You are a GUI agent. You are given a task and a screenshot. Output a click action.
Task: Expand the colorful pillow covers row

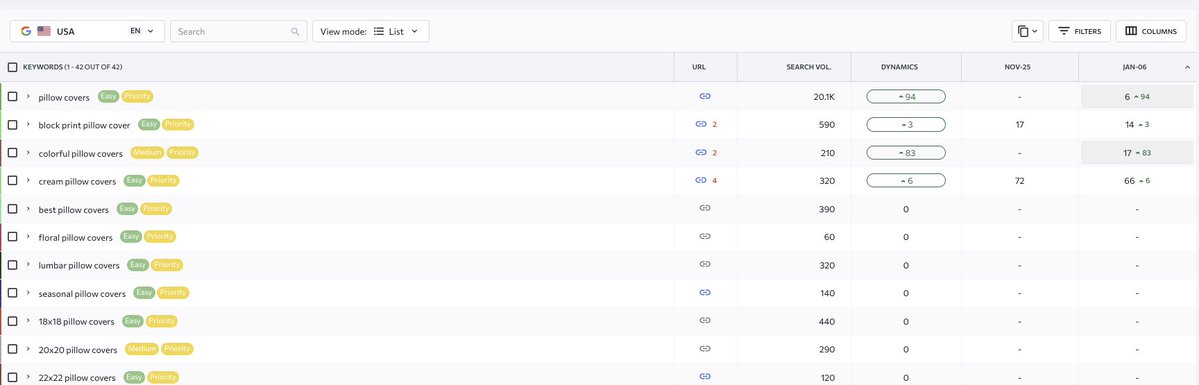pyautogui.click(x=28, y=152)
